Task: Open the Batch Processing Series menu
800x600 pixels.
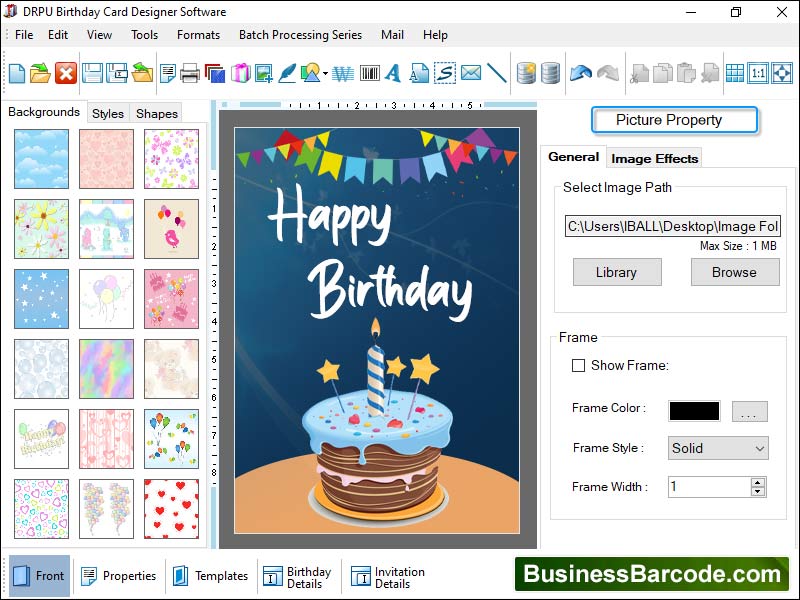Action: [x=300, y=34]
